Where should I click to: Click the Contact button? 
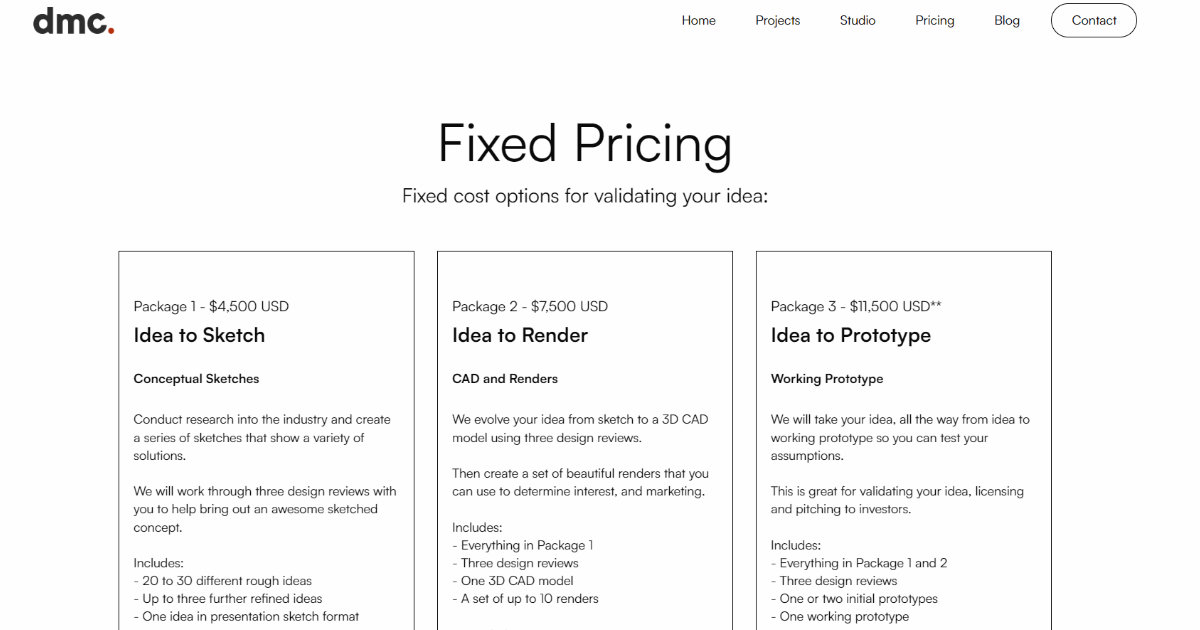pyautogui.click(x=1093, y=20)
